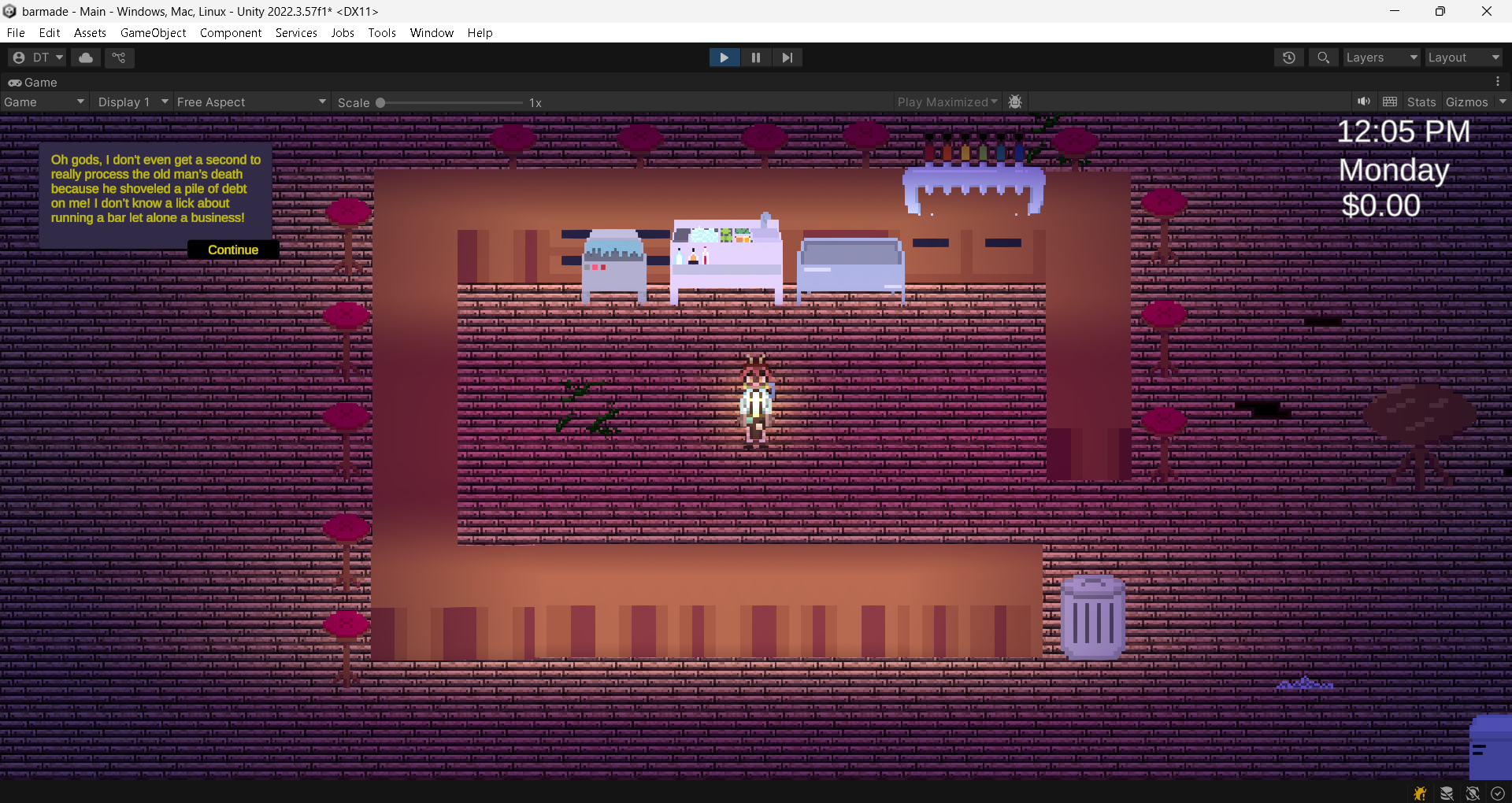Open the Tools menu
The image size is (1512, 803).
tap(382, 33)
